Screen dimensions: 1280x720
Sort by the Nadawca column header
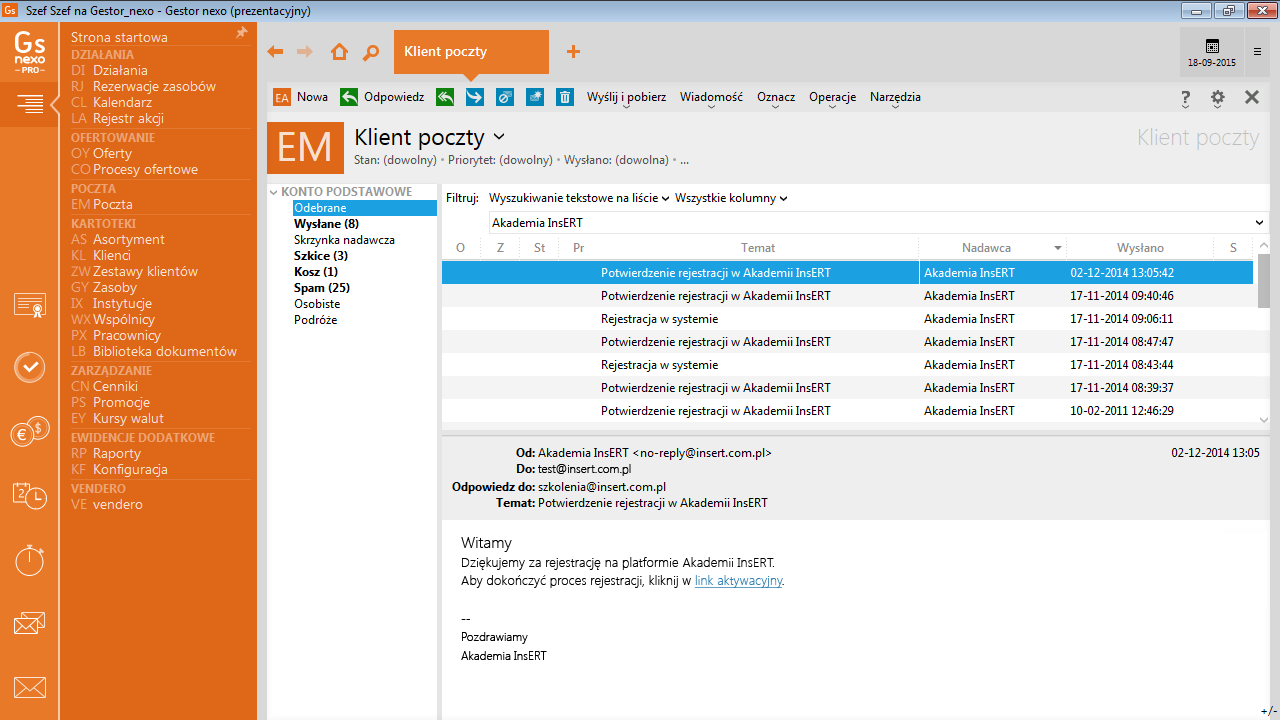click(x=986, y=247)
